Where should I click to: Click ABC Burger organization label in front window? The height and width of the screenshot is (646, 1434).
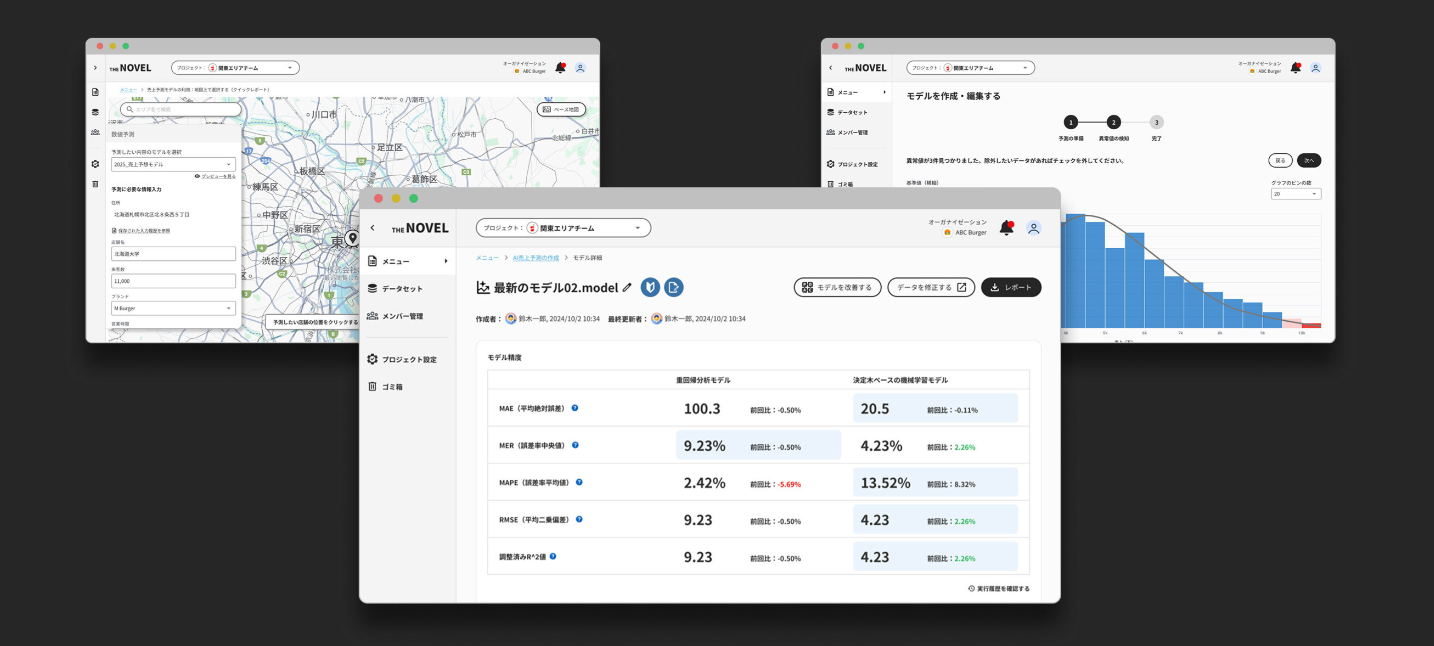(965, 232)
